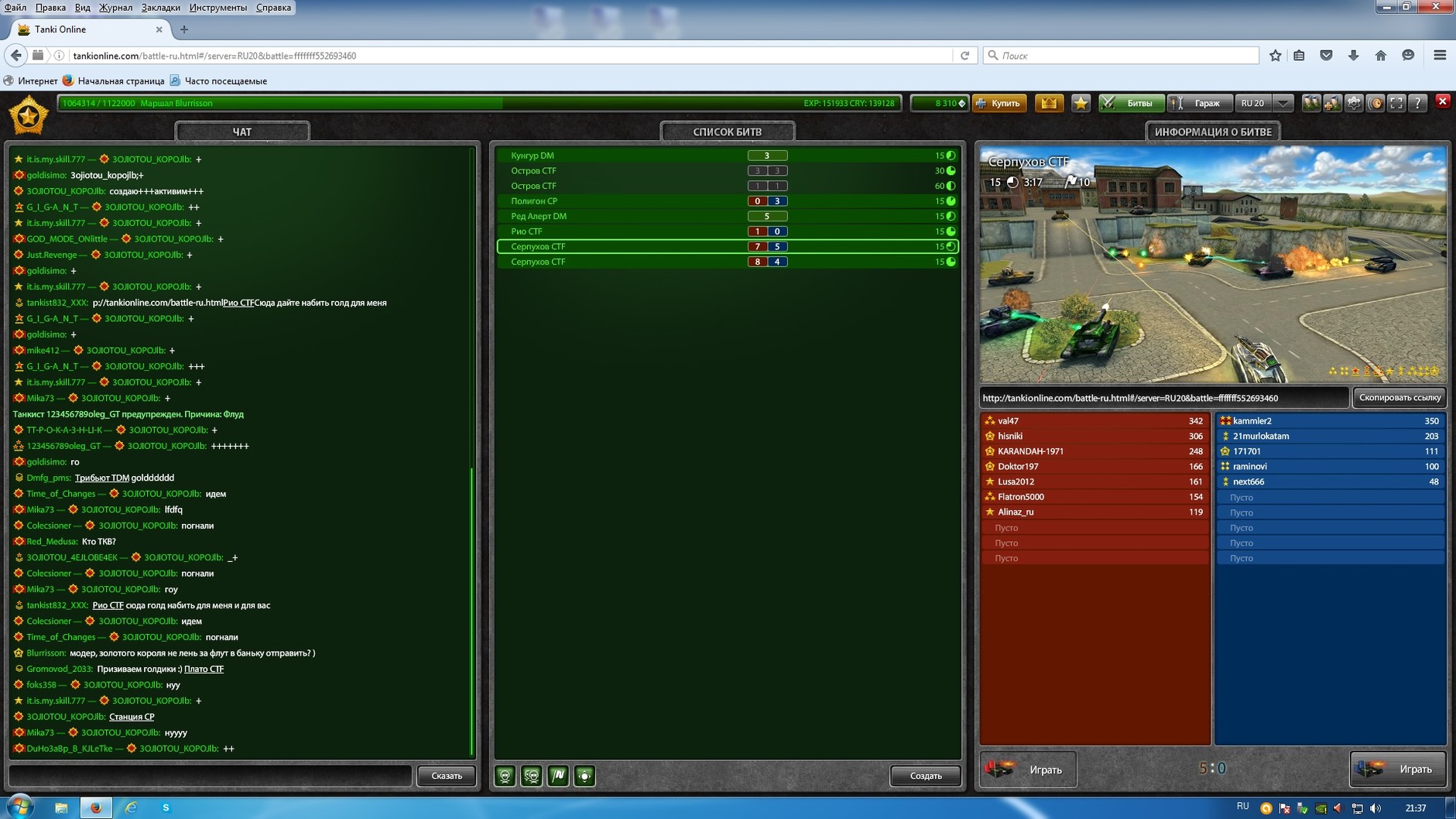Toggle Team Deathmatch battle filter
This screenshot has height=819, width=1456.
[x=532, y=776]
